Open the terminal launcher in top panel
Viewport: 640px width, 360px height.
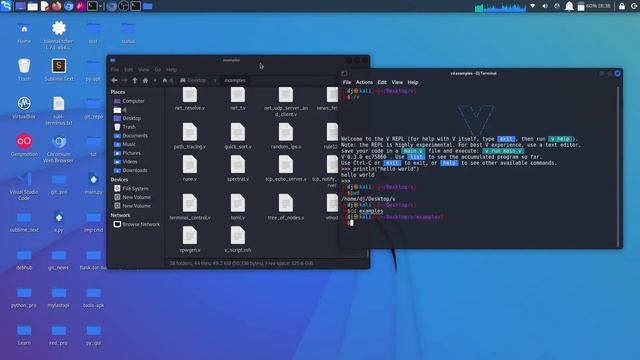click(92, 6)
